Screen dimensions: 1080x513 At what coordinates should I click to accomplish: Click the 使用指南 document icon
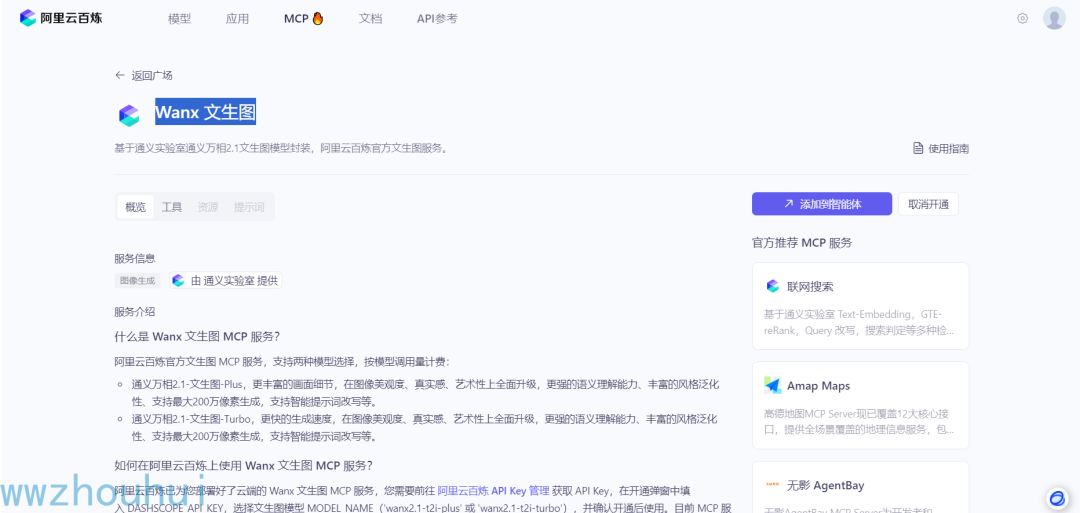point(917,148)
